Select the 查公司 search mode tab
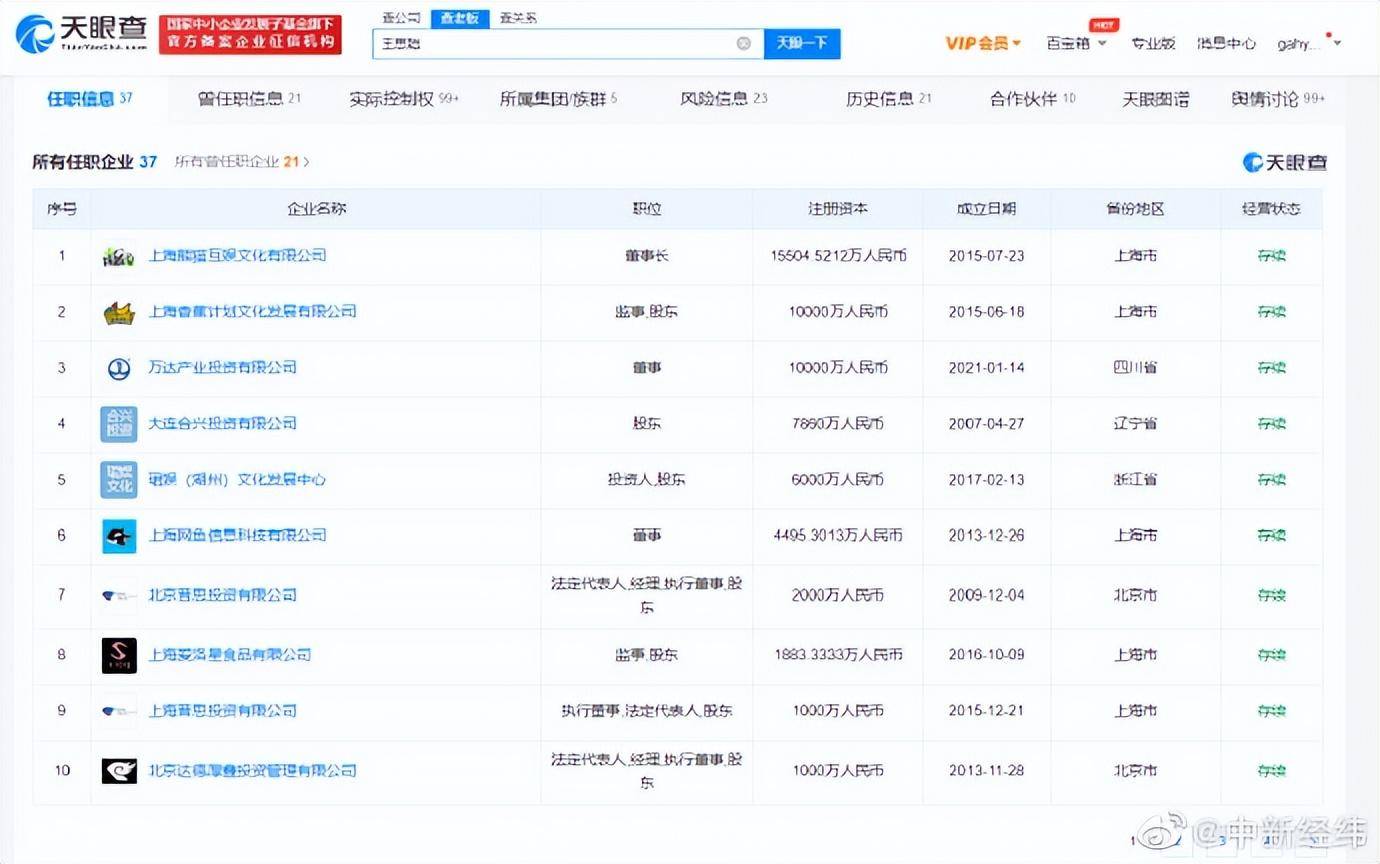The image size is (1380, 864). tap(402, 18)
